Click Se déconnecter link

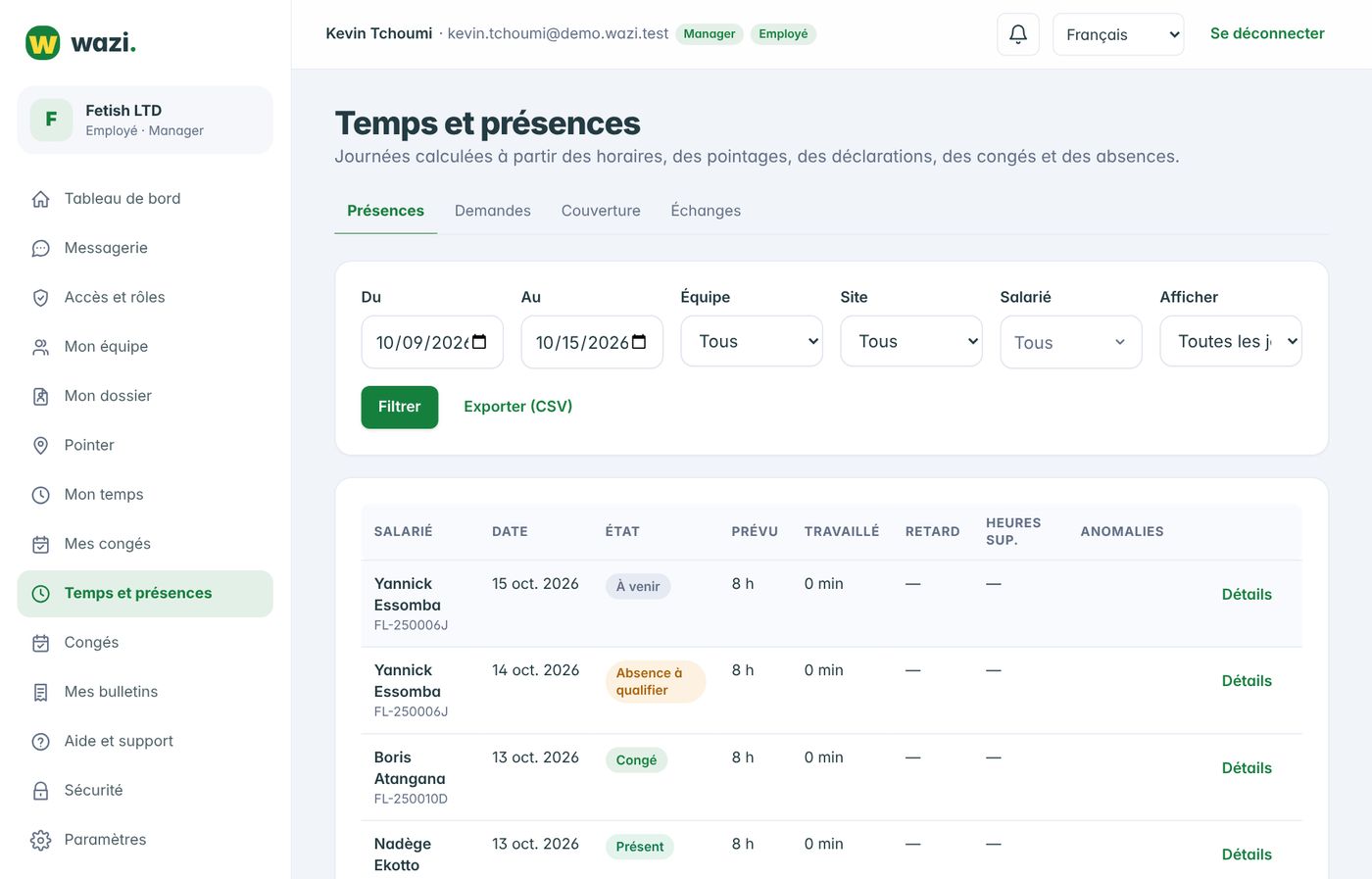click(x=1267, y=33)
